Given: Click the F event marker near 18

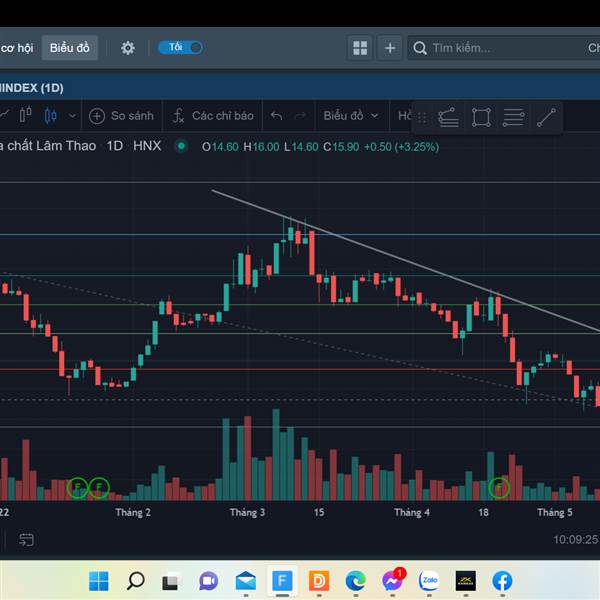Looking at the screenshot, I should 499,487.
